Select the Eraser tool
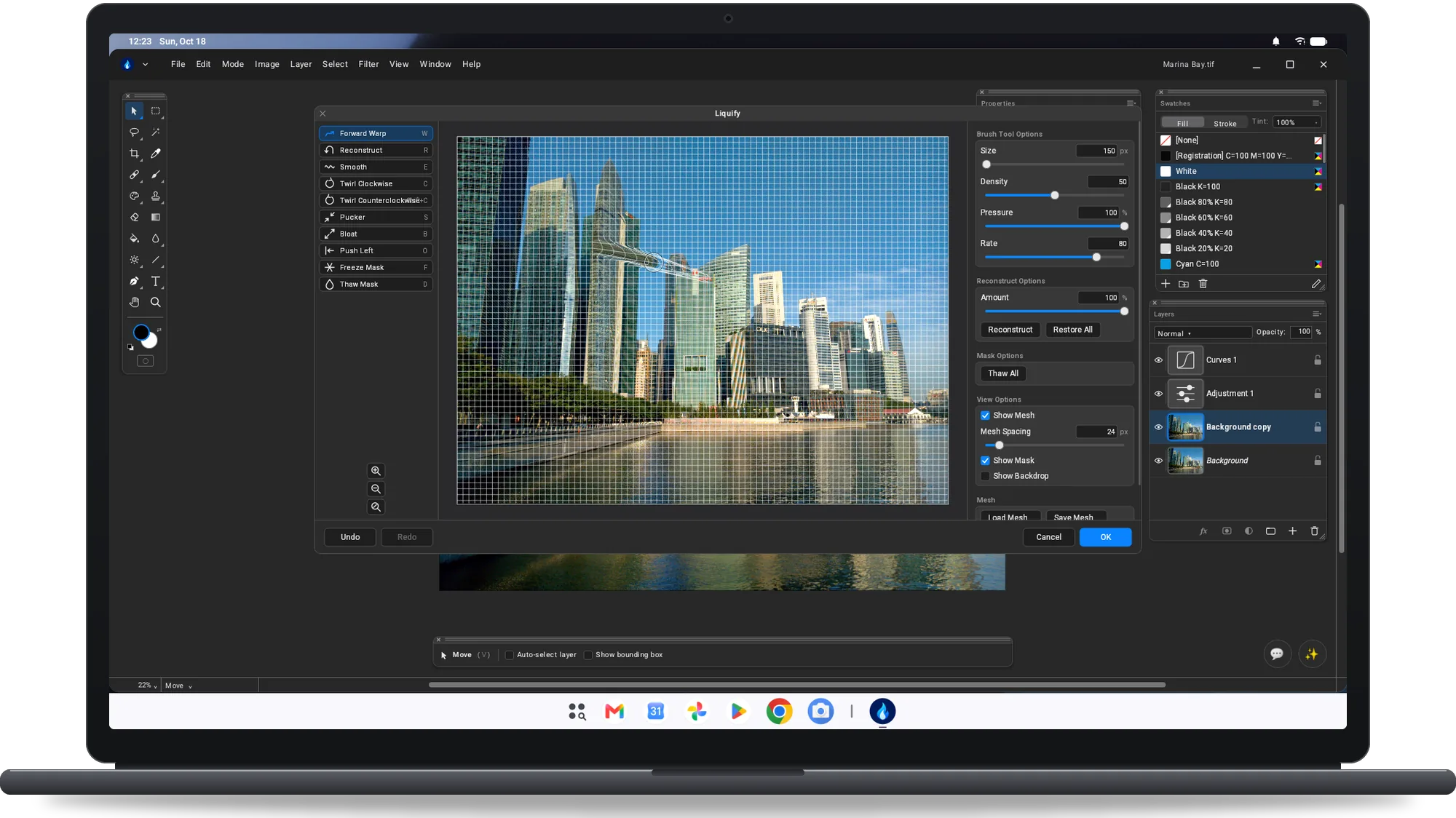This screenshot has height=818, width=1456. point(134,217)
